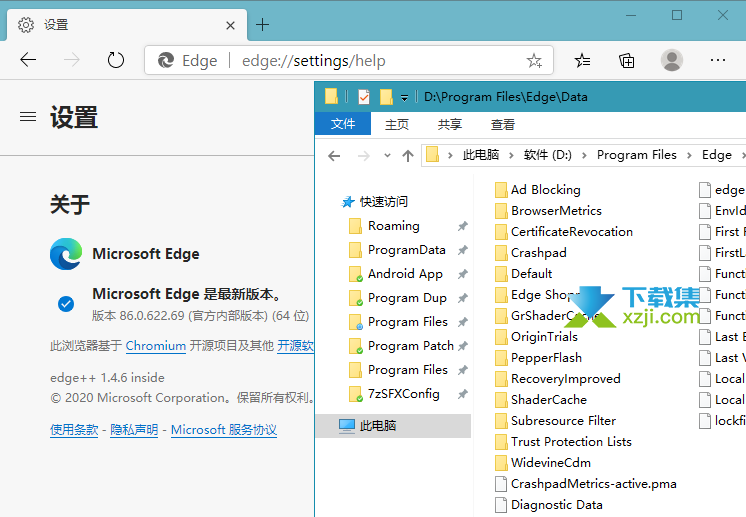
Task: Go back in File Explorer
Action: [x=334, y=156]
